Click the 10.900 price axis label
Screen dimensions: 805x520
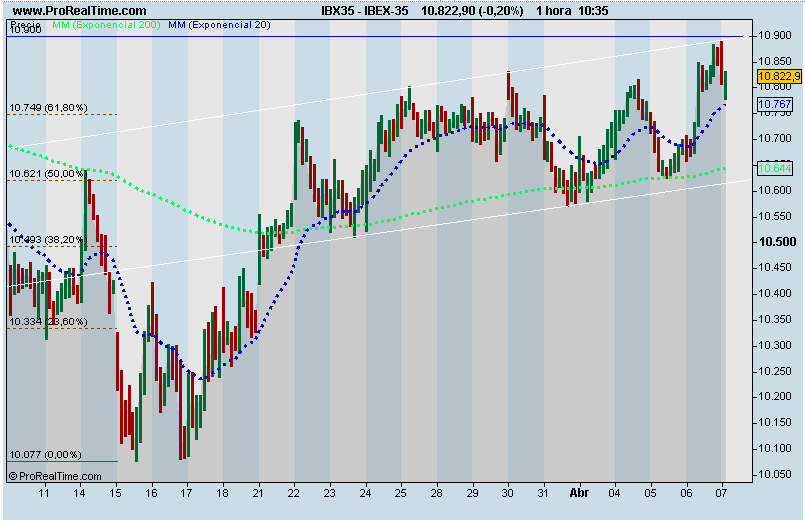coord(775,35)
